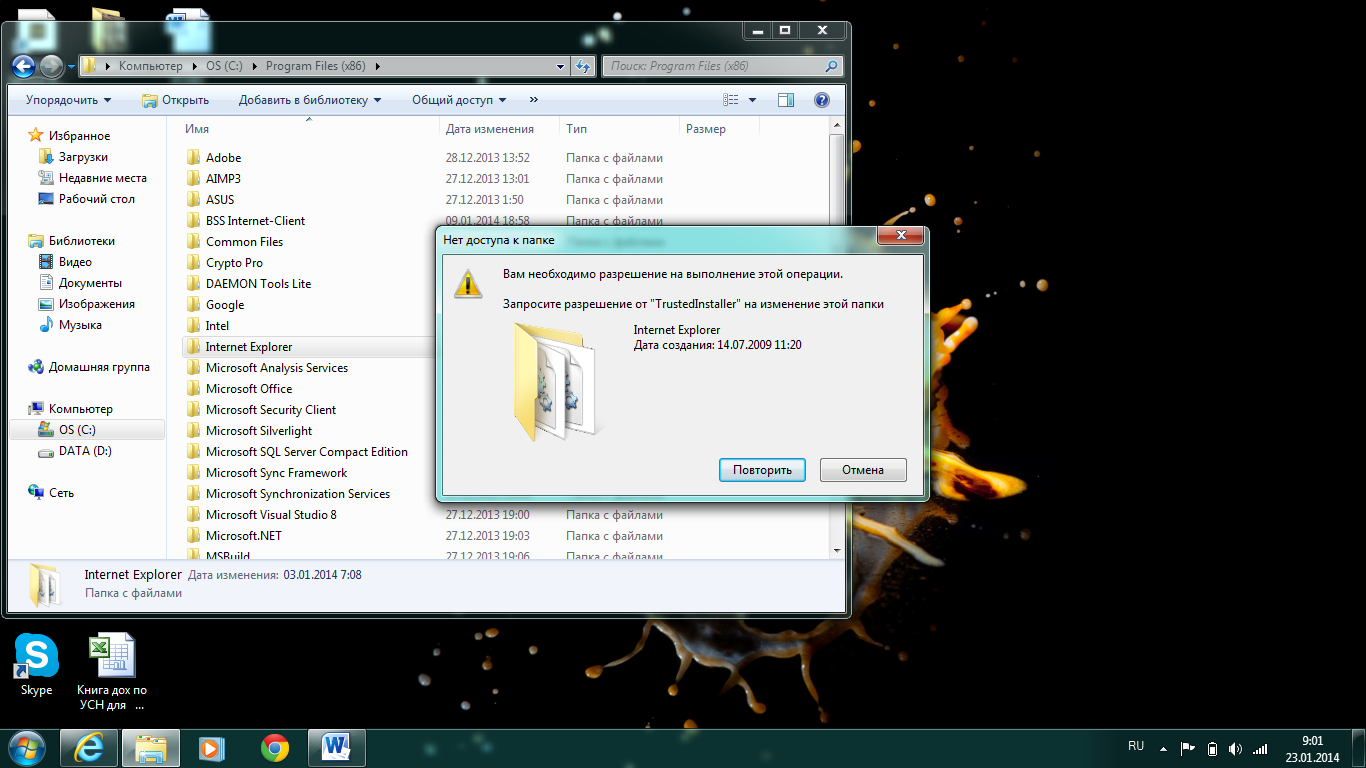This screenshot has height=768, width=1366.
Task: Open the Упорядочить menu
Action: 69,100
